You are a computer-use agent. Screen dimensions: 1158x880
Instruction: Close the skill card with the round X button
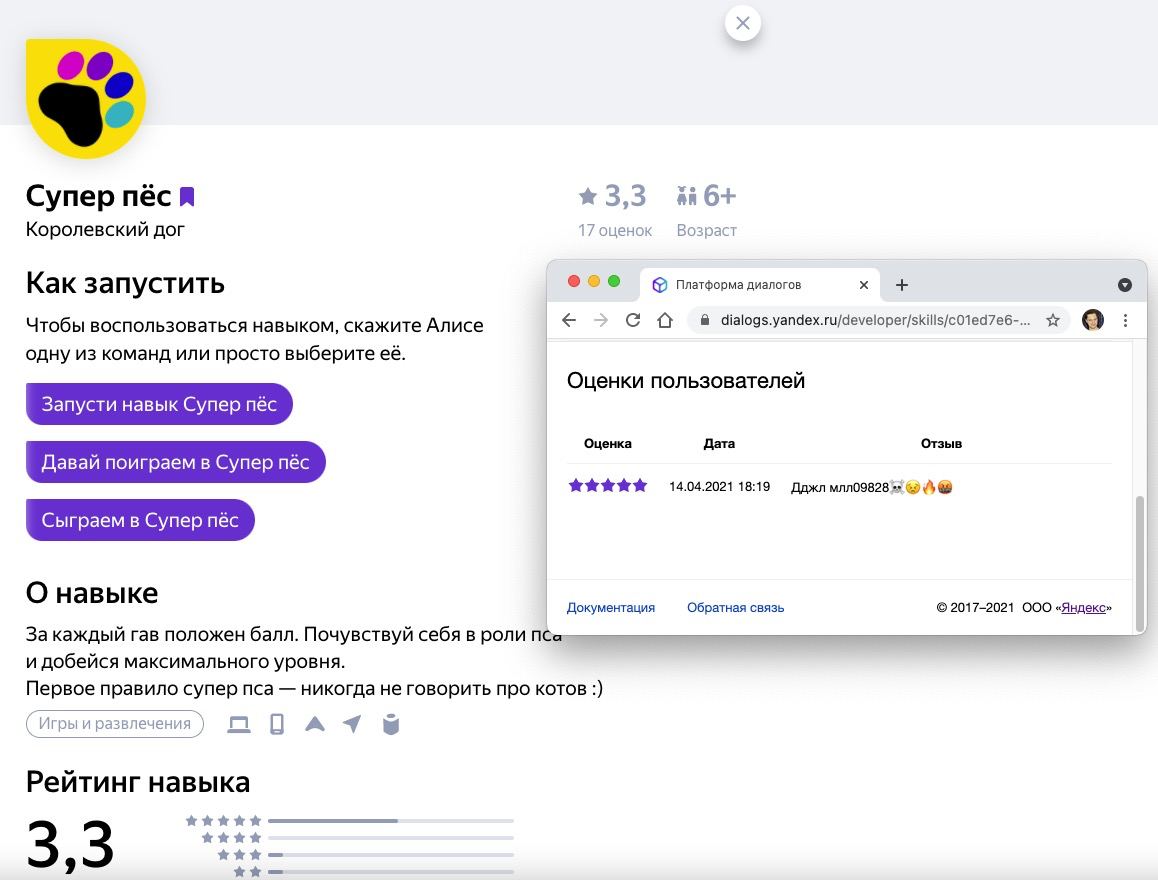[743, 23]
